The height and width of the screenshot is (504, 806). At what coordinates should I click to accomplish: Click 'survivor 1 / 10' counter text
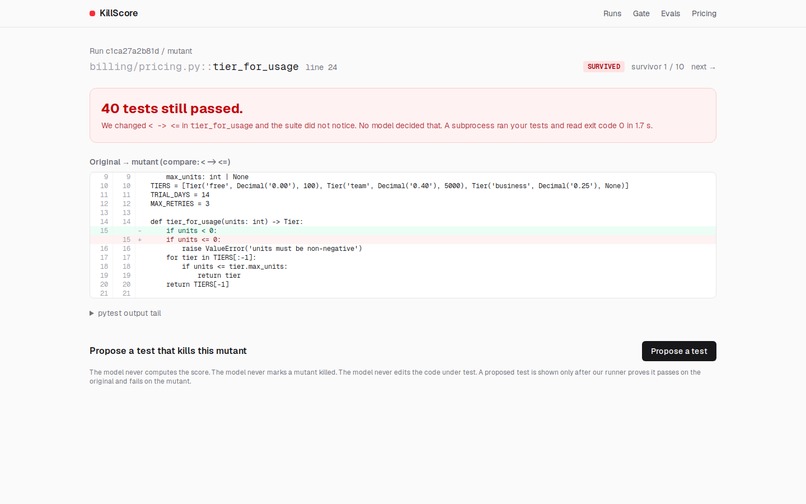click(x=657, y=67)
